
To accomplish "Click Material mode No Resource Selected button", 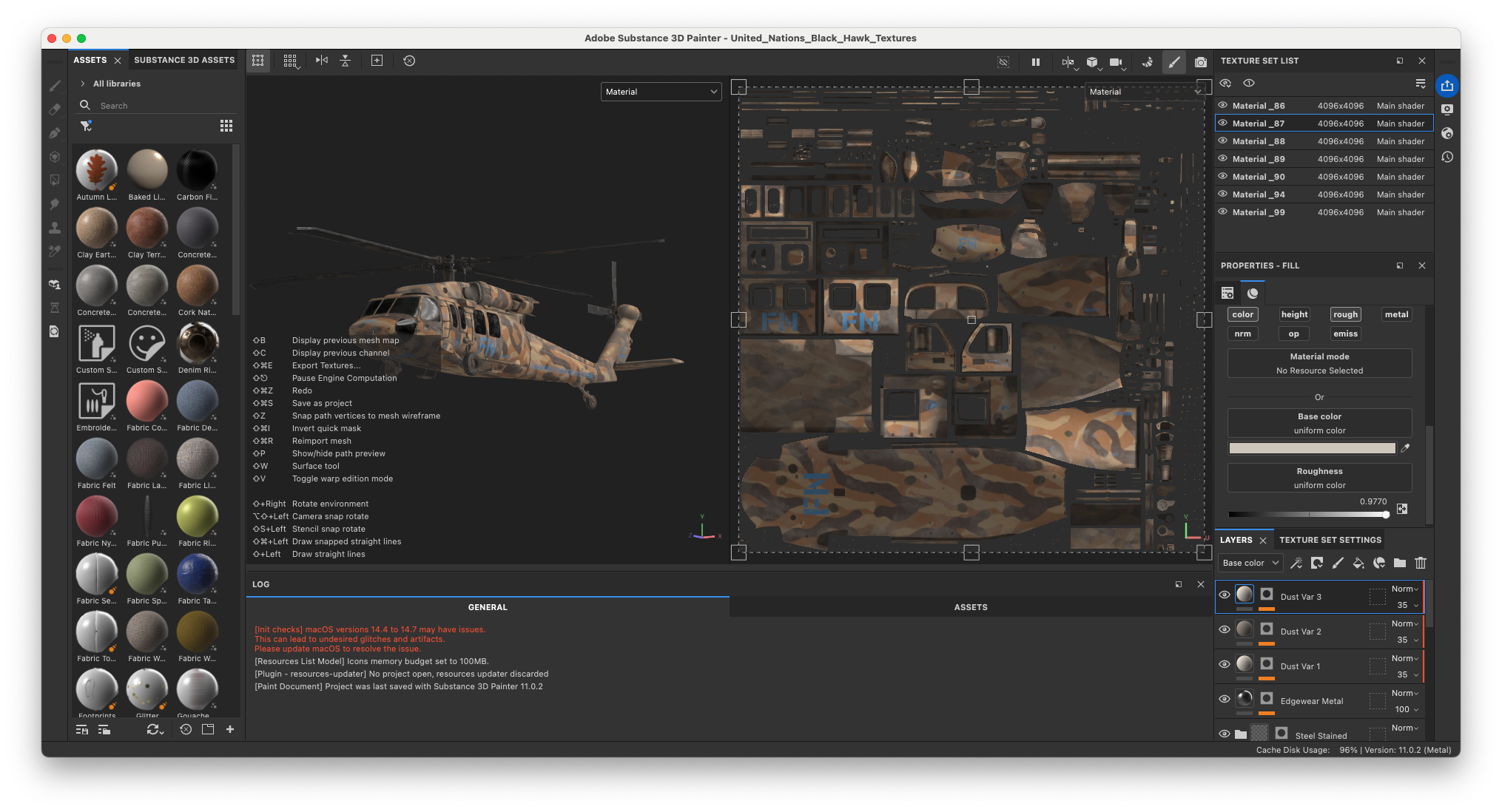I will point(1319,363).
